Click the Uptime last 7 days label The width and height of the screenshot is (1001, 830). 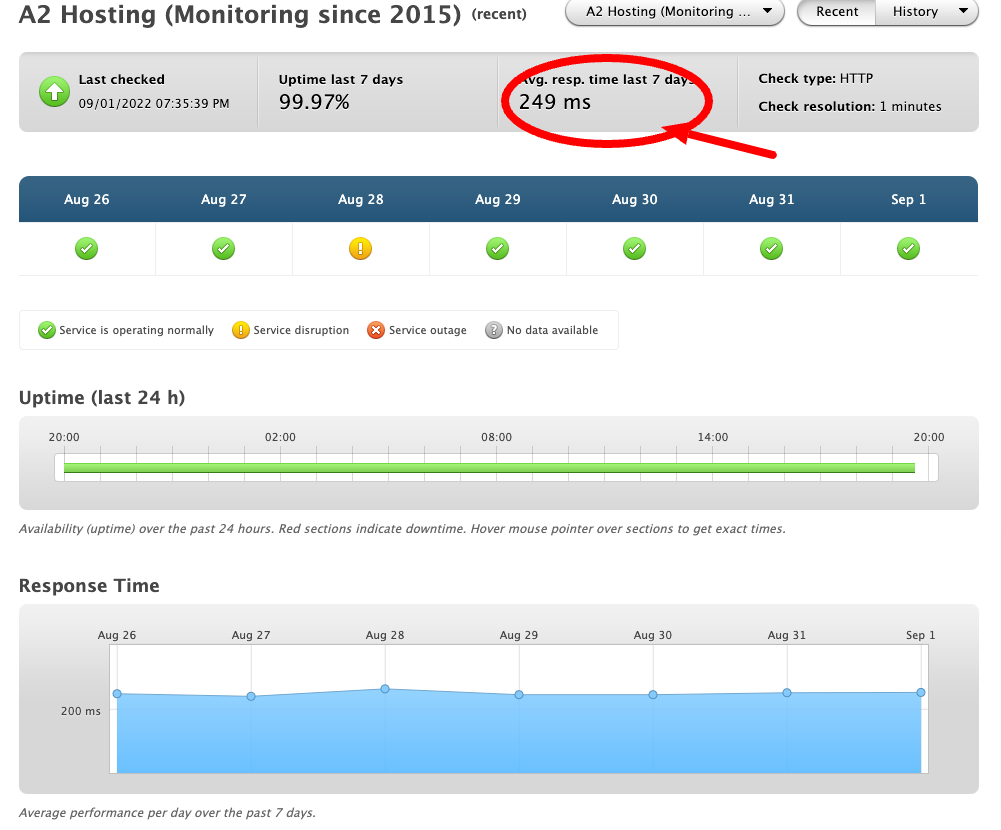tap(341, 79)
